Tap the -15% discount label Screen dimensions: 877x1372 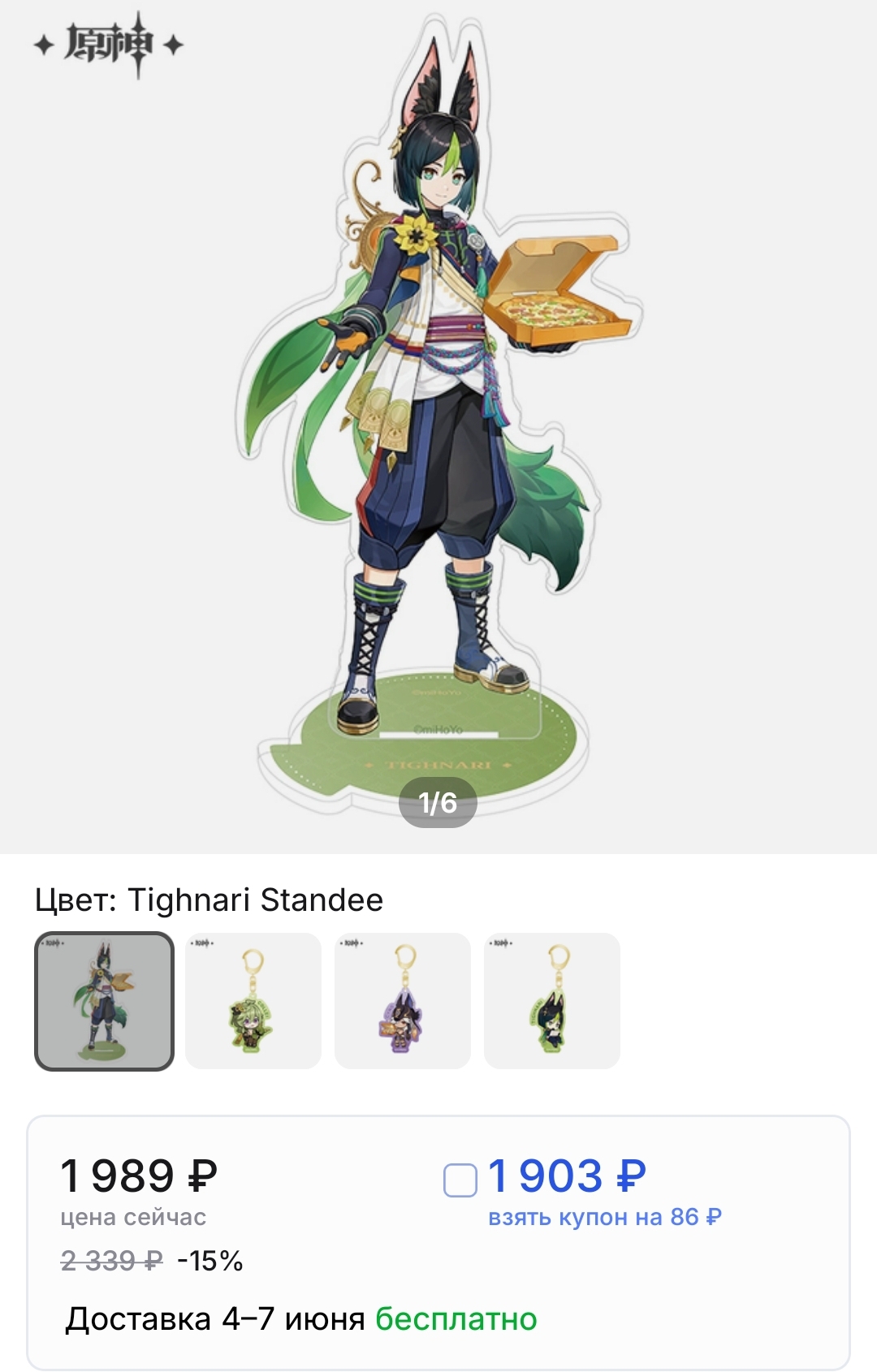(210, 1261)
